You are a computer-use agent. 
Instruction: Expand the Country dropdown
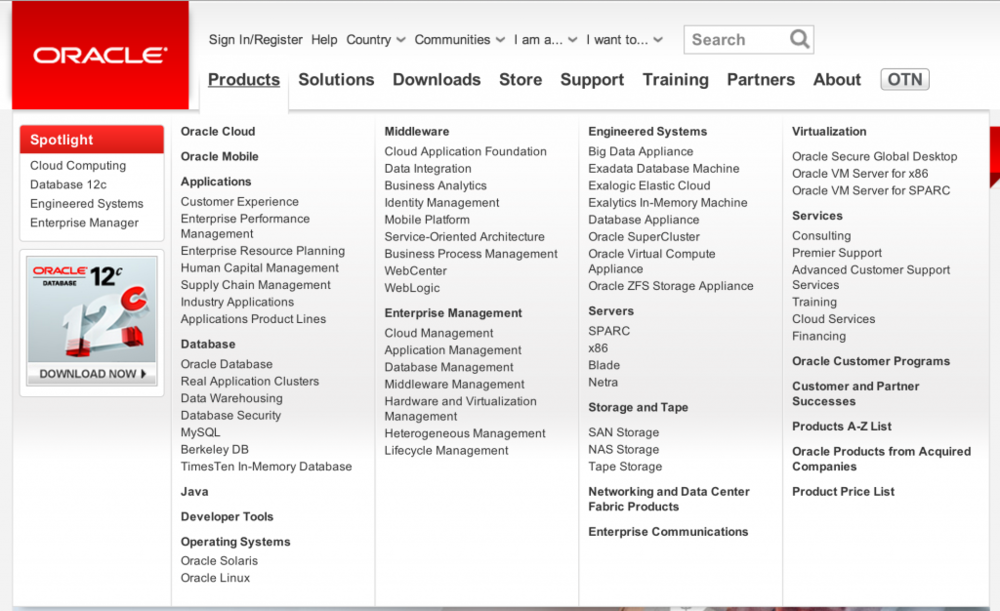(x=376, y=40)
